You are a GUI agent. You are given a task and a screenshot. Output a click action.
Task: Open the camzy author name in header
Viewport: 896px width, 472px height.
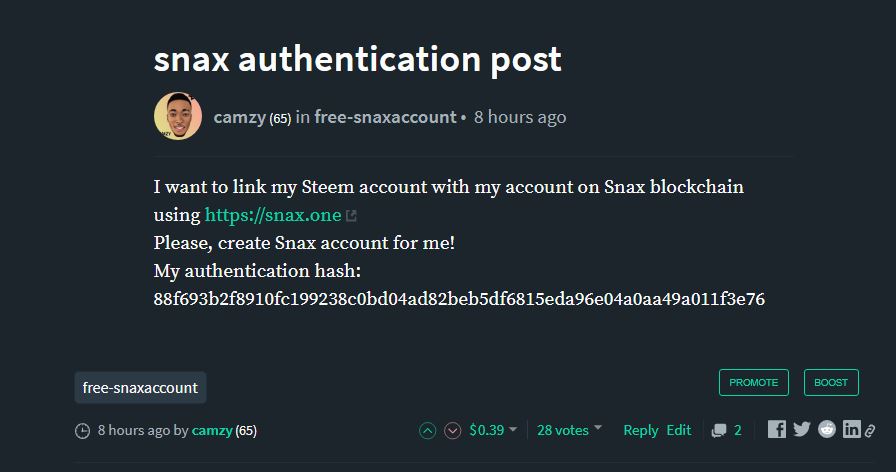239,117
